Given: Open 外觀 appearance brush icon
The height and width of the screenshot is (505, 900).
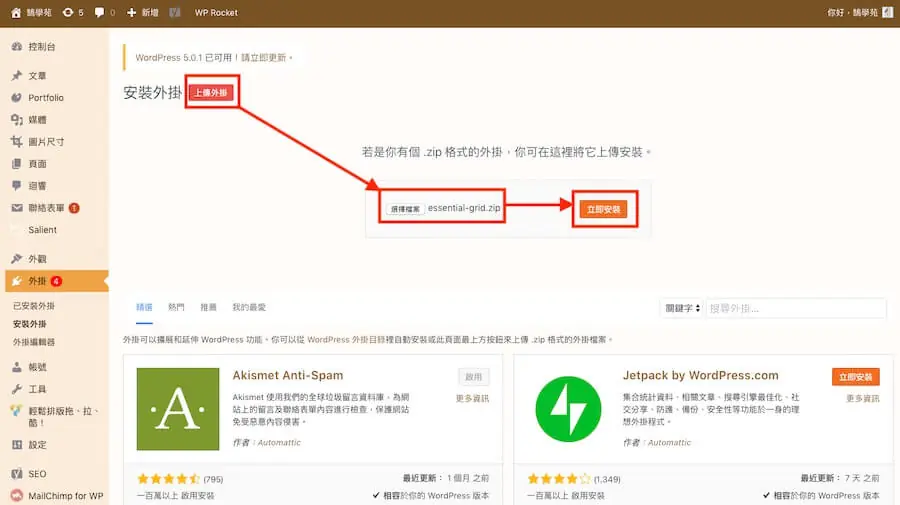Looking at the screenshot, I should pyautogui.click(x=17, y=259).
